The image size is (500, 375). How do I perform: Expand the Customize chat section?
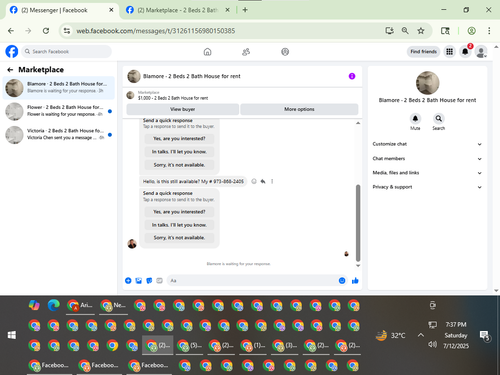(x=427, y=144)
